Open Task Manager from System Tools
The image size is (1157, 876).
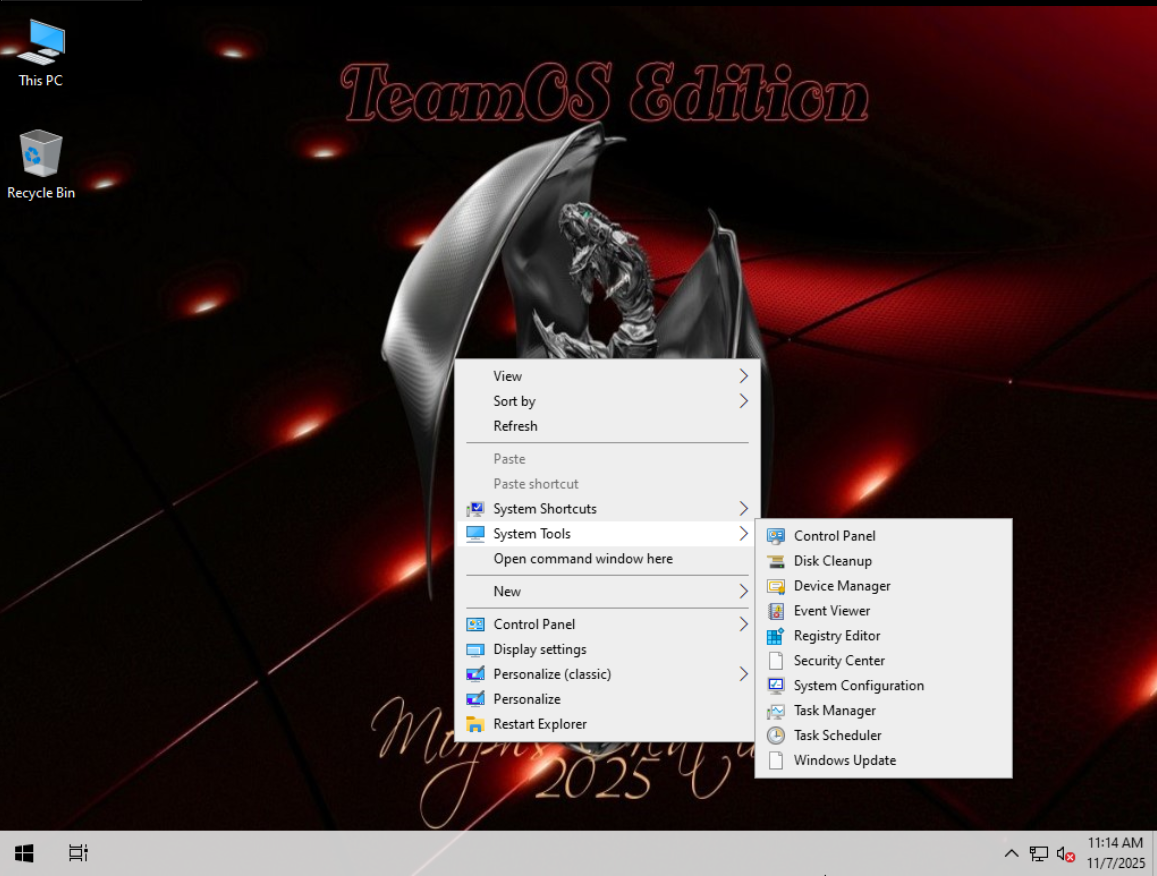point(834,711)
